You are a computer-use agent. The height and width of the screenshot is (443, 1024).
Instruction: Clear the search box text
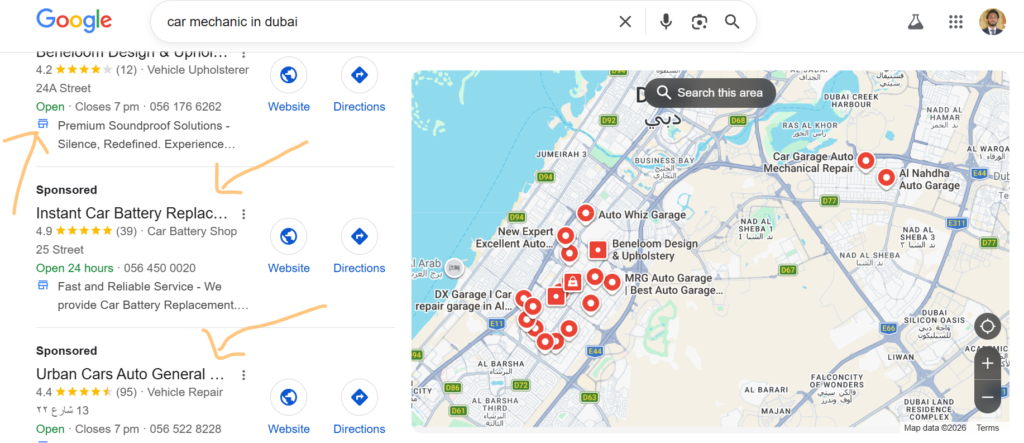pyautogui.click(x=625, y=22)
